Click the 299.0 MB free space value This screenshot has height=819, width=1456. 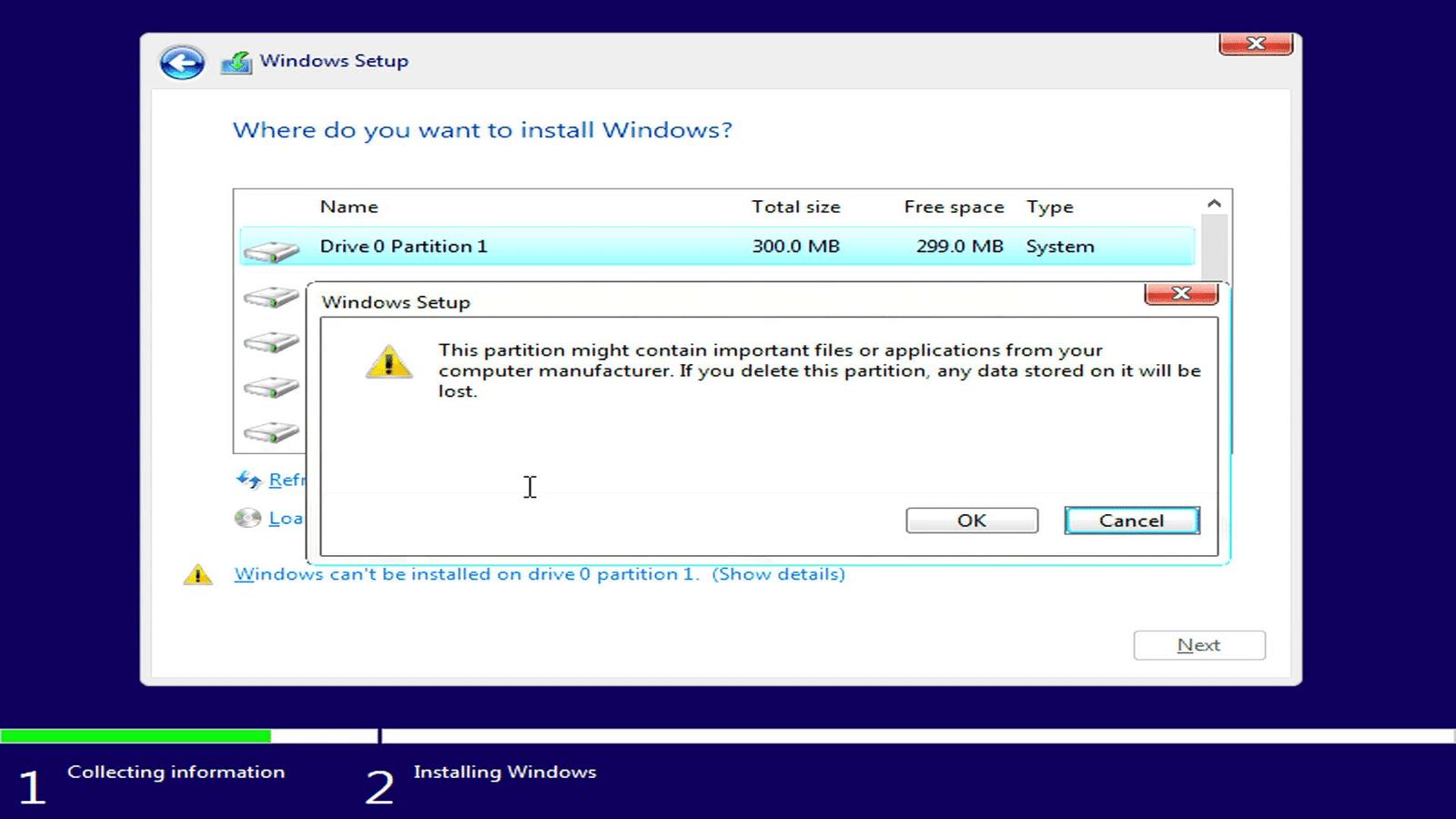[959, 247]
